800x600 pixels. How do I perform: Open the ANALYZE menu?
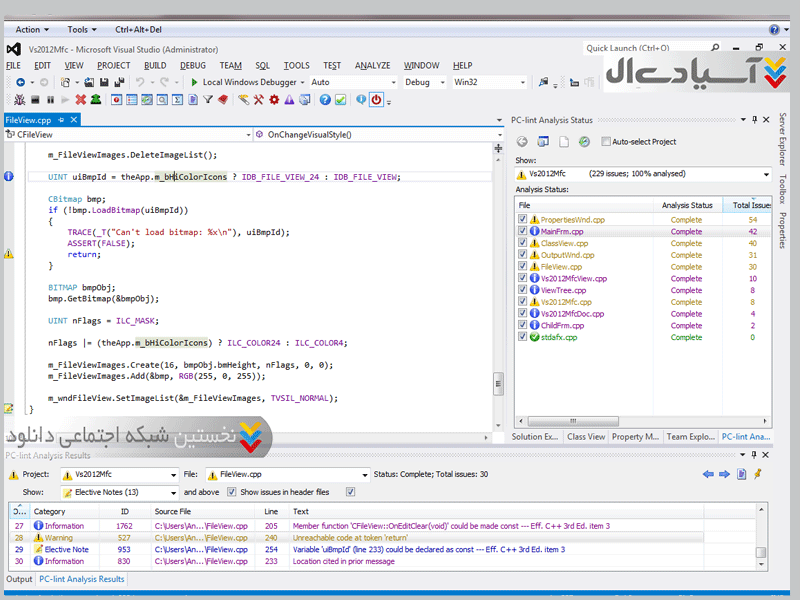(372, 65)
